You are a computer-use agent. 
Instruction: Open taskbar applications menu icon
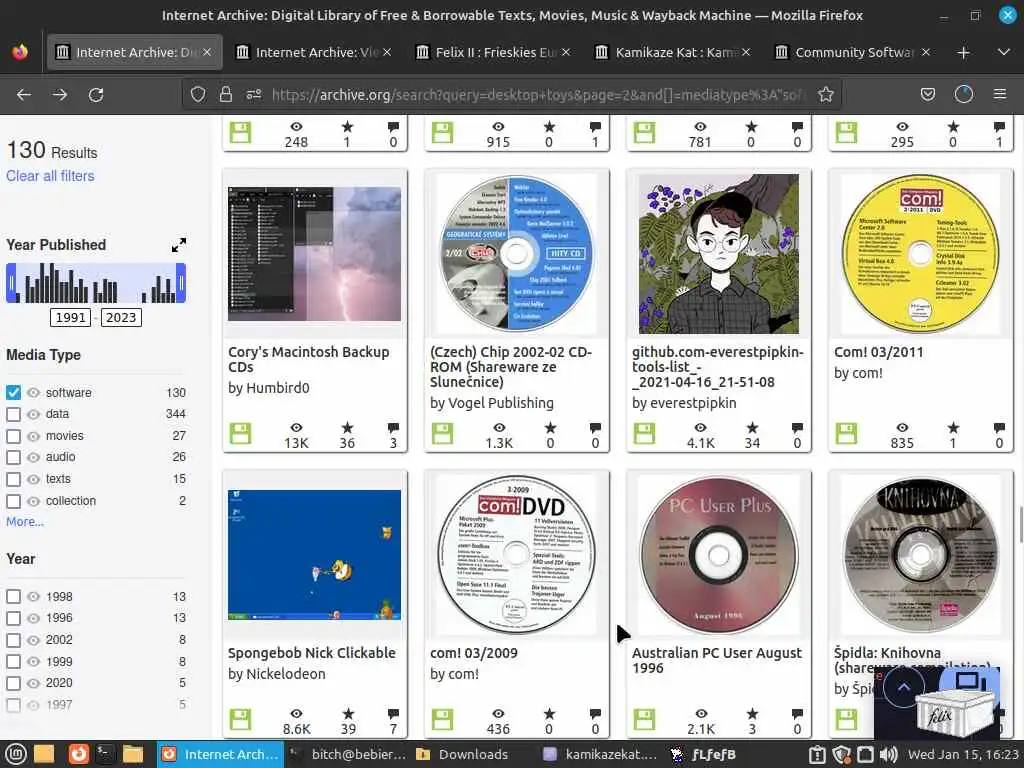(x=16, y=754)
